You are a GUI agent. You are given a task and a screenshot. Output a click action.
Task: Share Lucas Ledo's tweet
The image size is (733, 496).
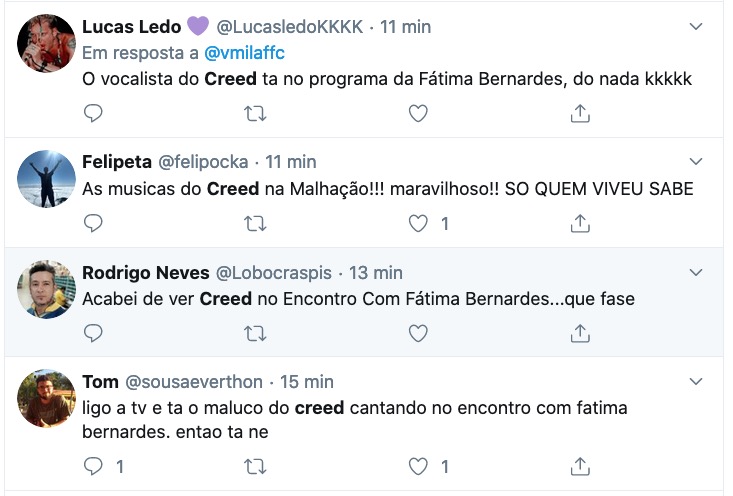579,114
